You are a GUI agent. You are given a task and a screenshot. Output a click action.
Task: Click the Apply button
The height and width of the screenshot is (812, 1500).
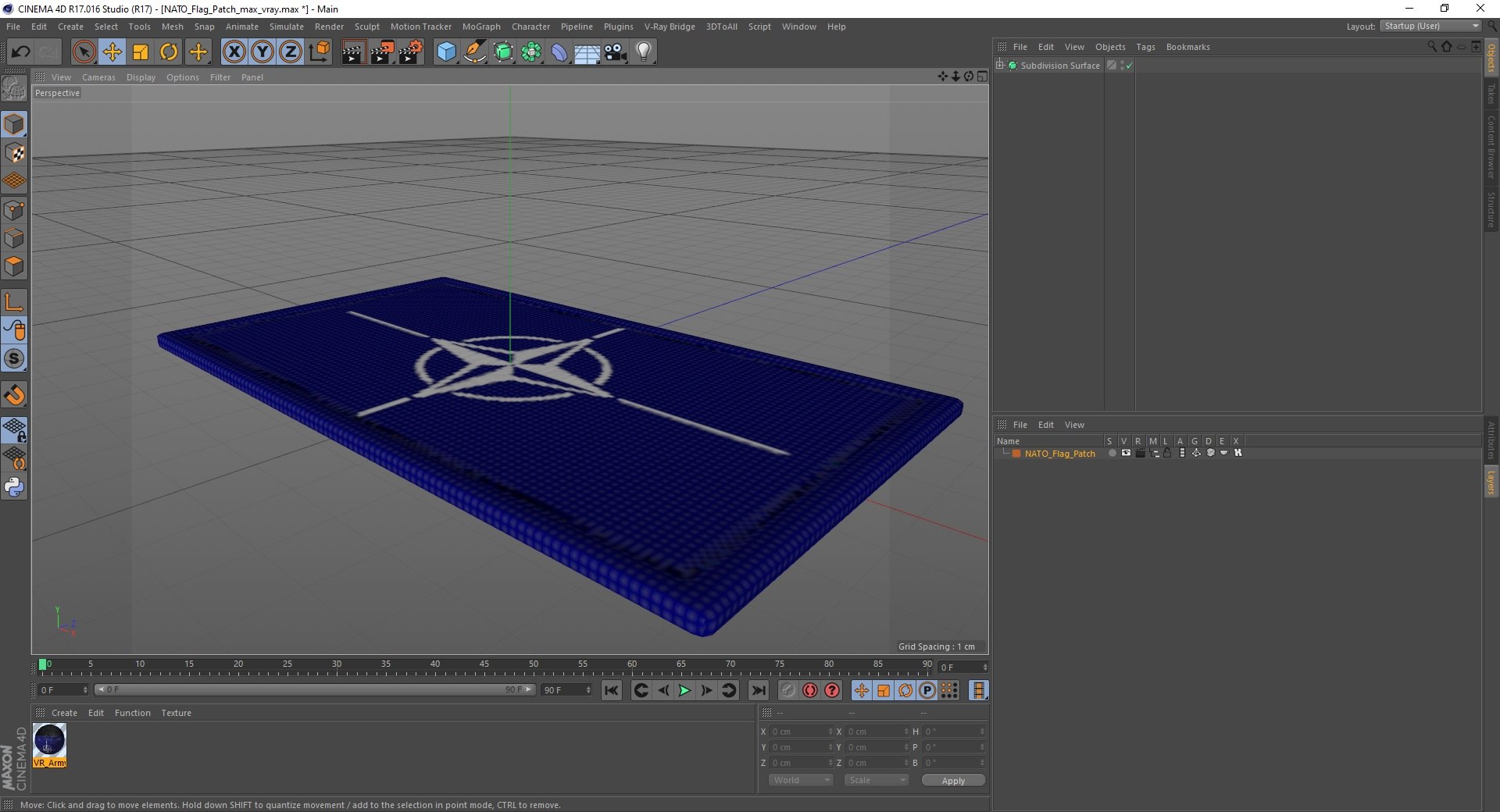953,780
